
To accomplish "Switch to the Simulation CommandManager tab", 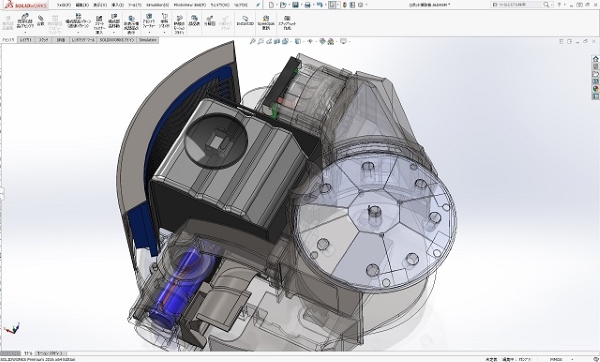I will coord(148,40).
